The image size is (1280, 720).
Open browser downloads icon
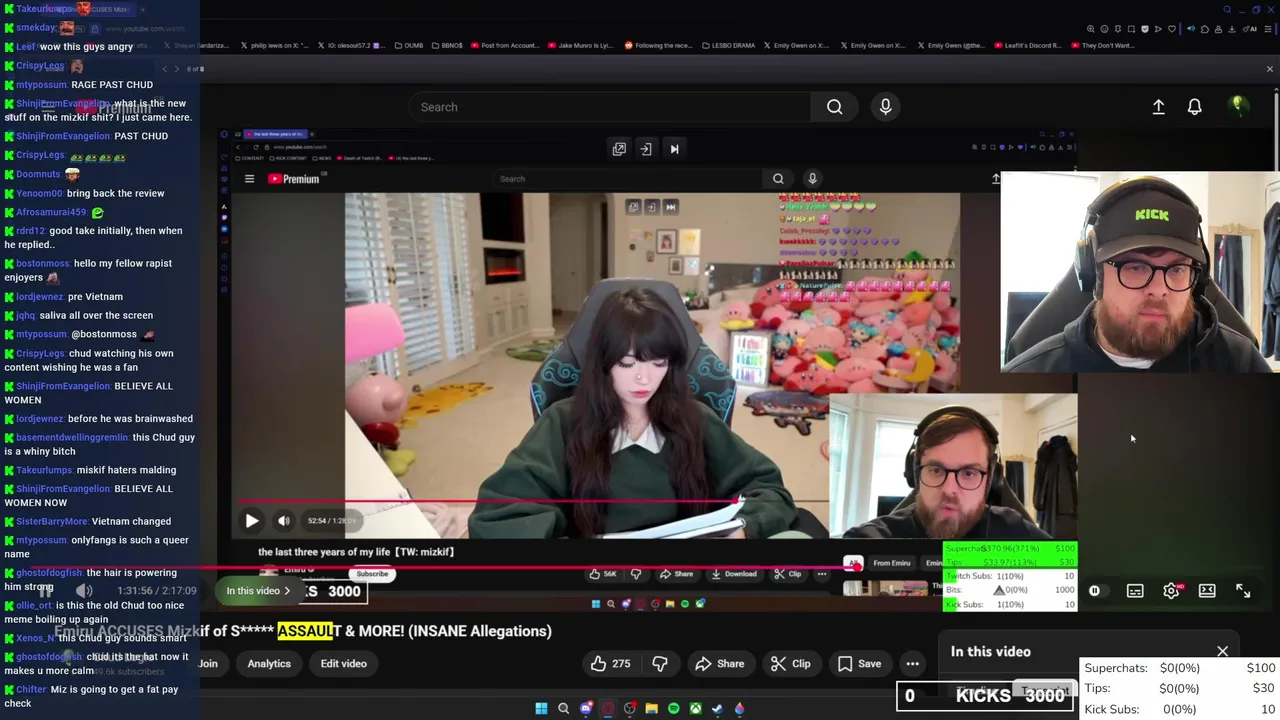click(1231, 29)
